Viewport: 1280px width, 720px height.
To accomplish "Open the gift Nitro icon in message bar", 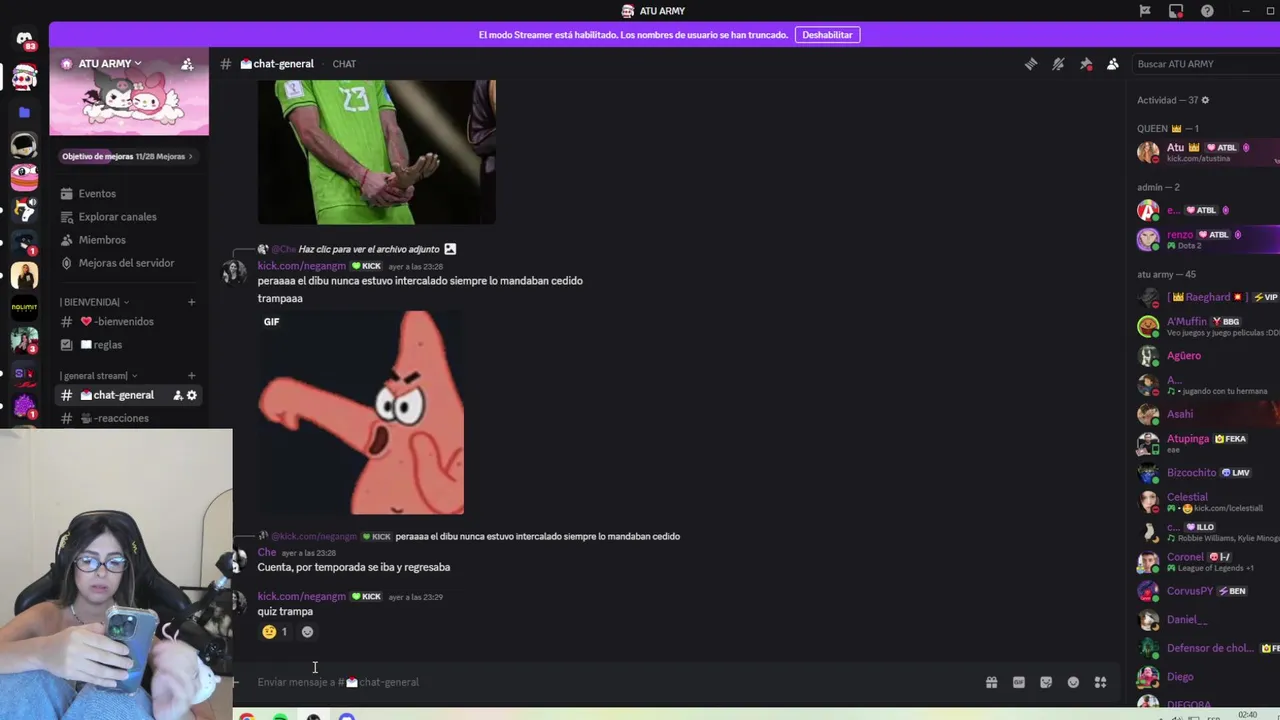I will (x=991, y=682).
